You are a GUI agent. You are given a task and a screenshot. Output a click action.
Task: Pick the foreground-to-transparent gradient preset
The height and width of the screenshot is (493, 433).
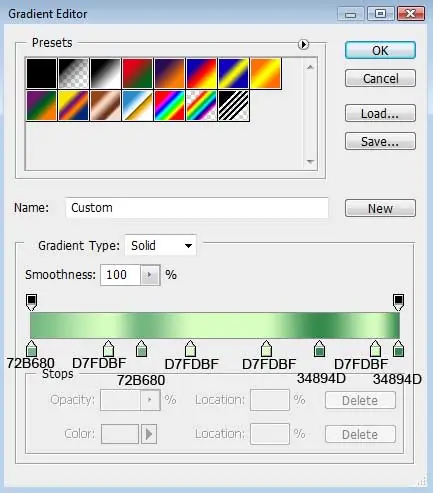click(x=73, y=73)
